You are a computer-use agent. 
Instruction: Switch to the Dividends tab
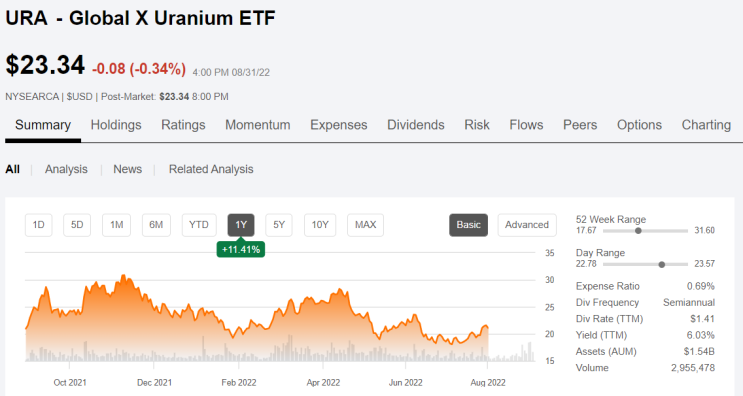[416, 125]
